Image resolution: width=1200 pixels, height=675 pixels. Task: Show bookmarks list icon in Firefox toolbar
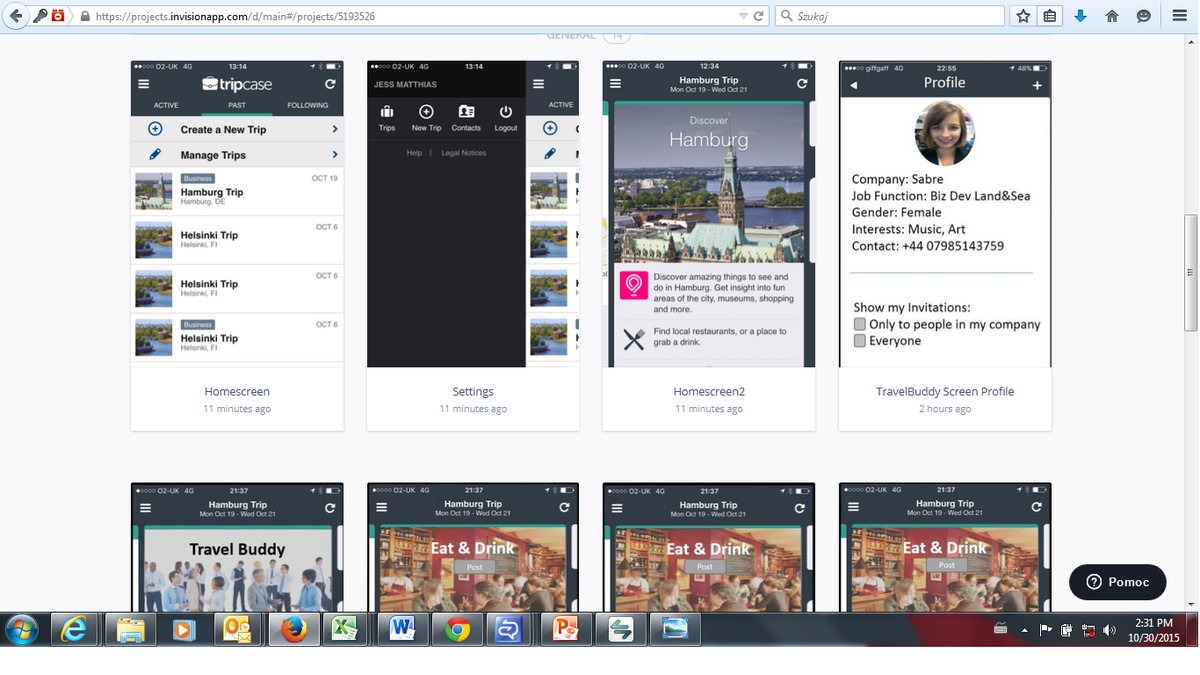click(1050, 16)
